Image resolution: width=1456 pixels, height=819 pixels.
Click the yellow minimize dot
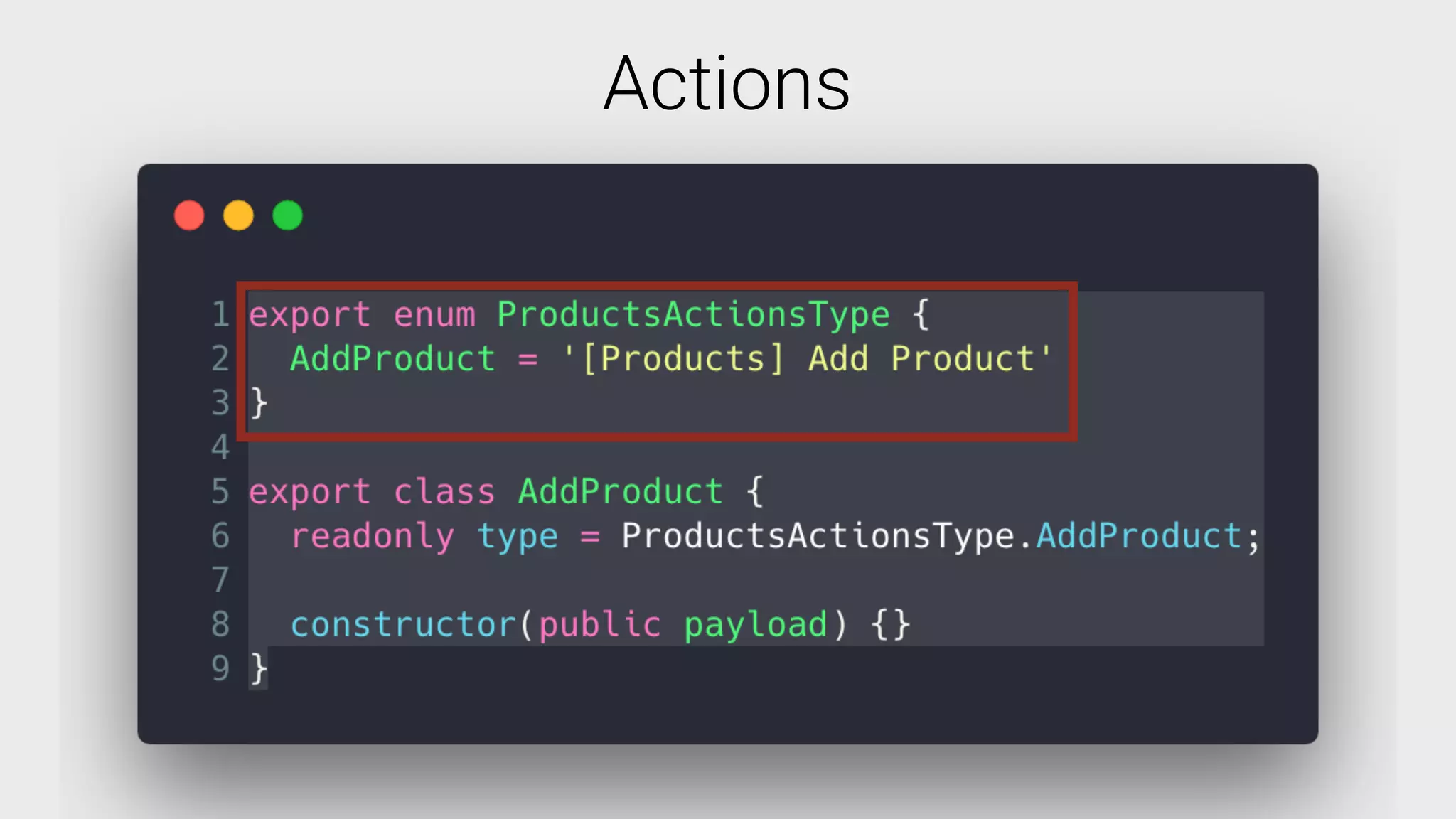click(x=238, y=215)
